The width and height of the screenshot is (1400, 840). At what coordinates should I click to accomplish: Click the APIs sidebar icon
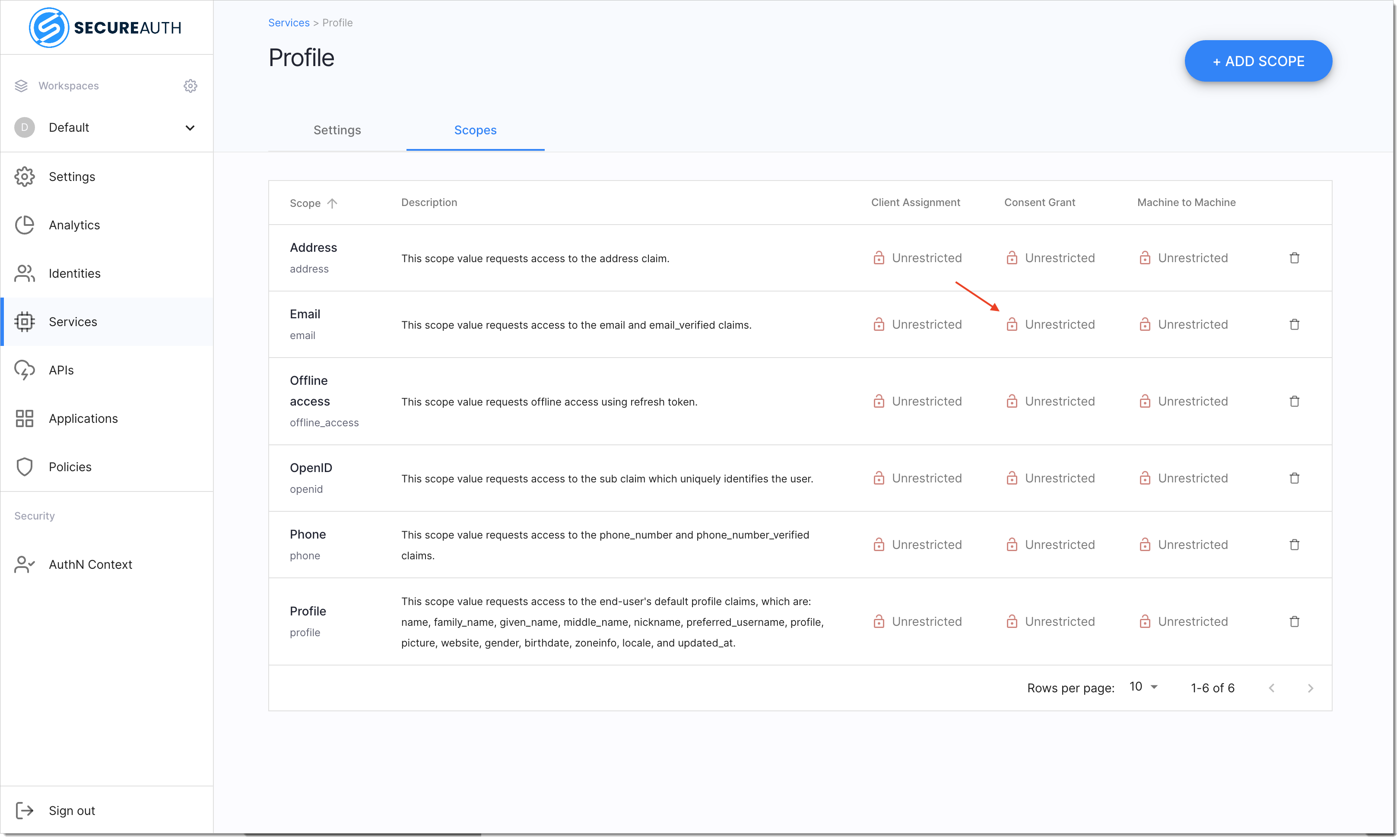click(25, 370)
